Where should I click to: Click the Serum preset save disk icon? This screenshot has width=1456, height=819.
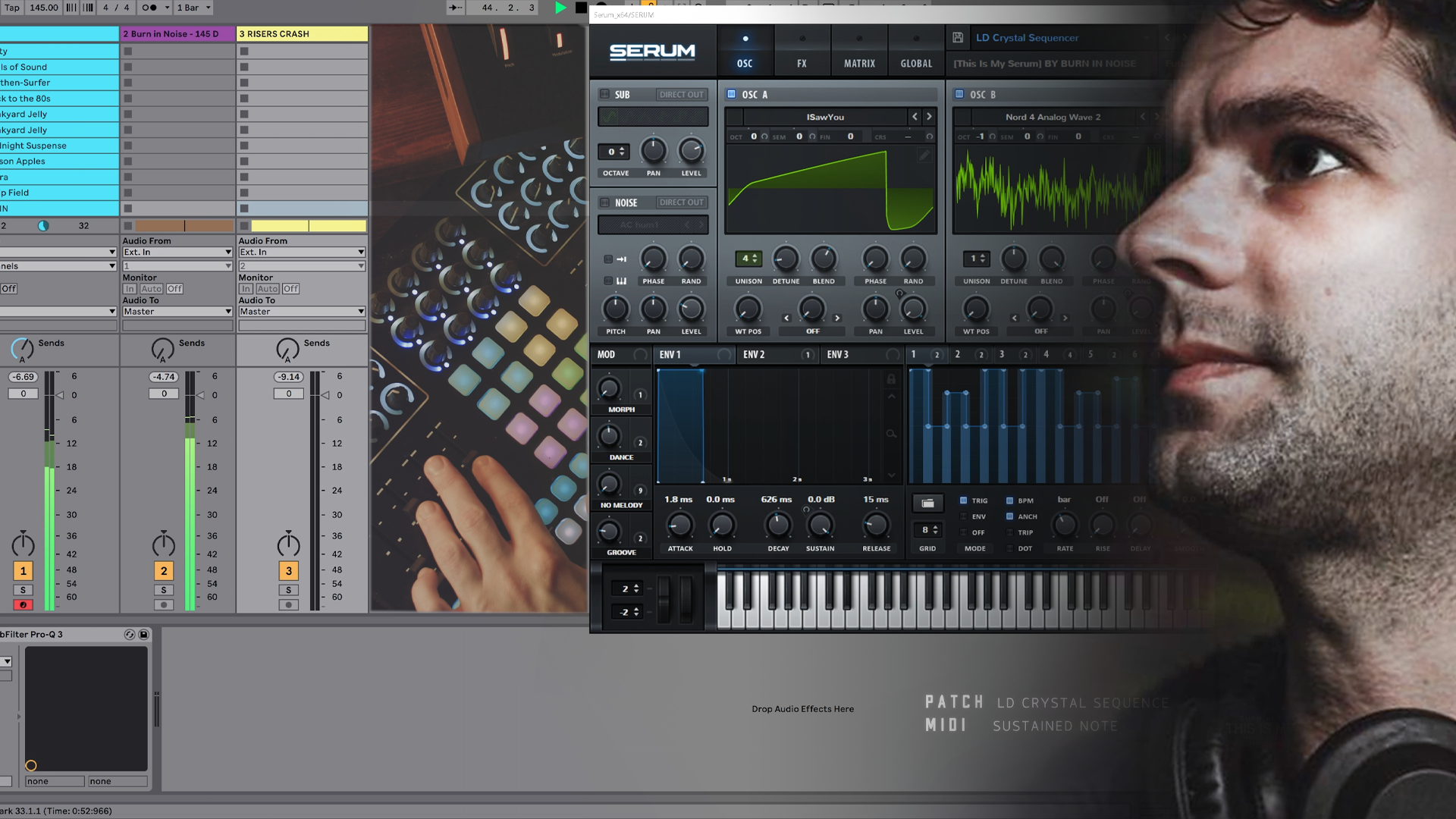[x=958, y=37]
